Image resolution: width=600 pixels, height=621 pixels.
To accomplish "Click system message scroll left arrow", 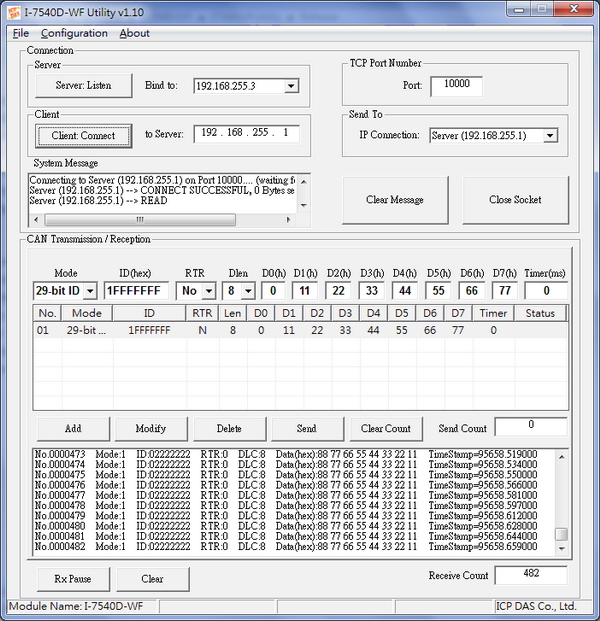I will [36, 219].
